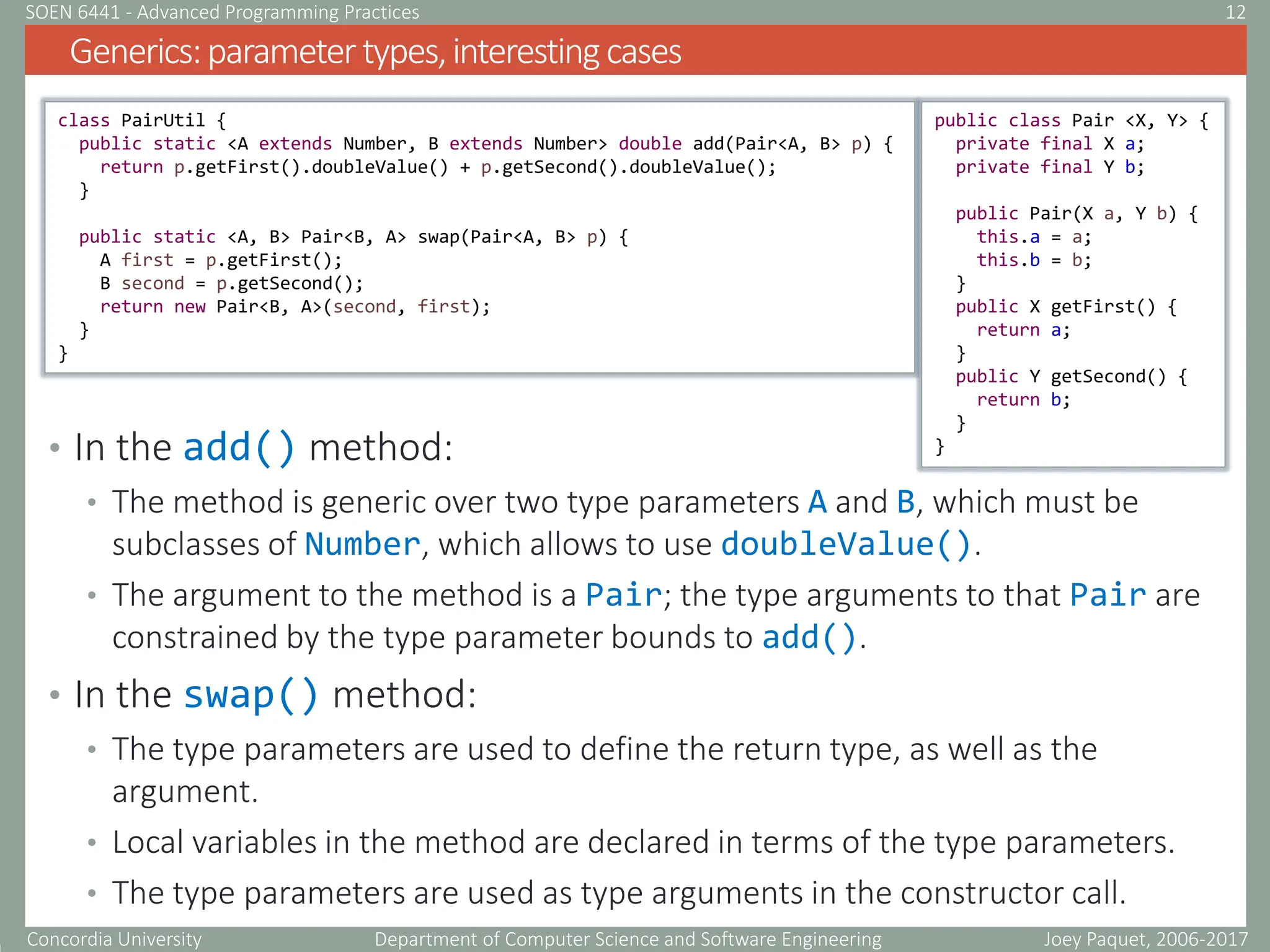Click the line 'this.a = a;'

click(1034, 237)
